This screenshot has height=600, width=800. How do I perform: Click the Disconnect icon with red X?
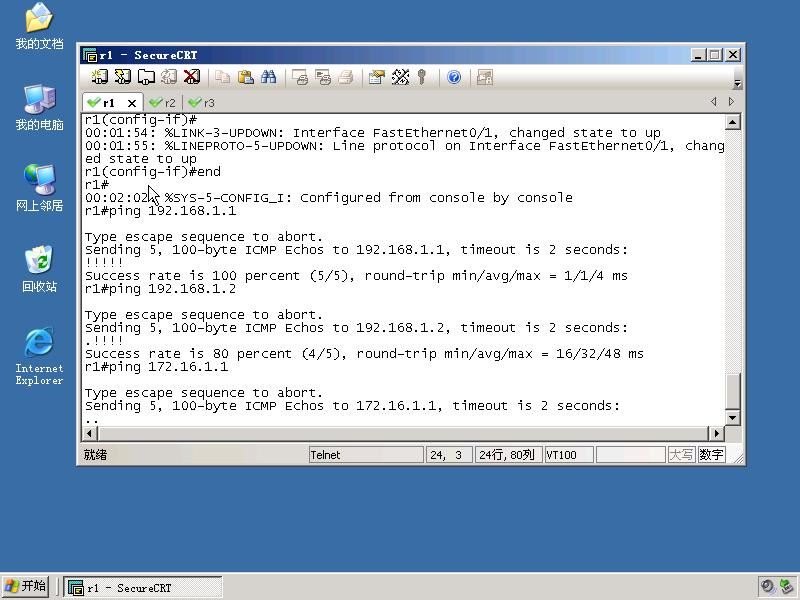click(192, 77)
